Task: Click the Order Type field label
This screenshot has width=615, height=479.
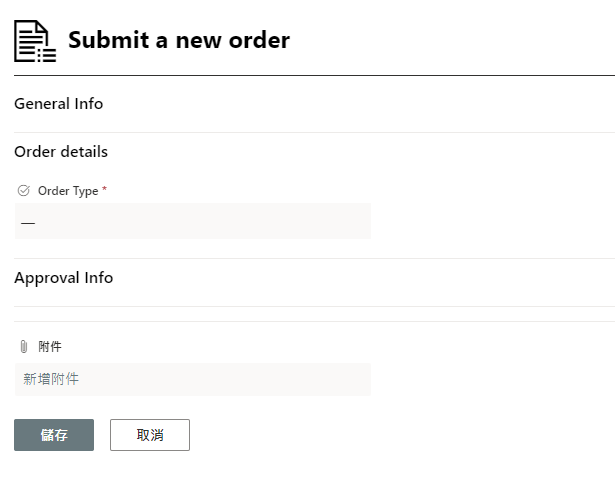Action: tap(68, 191)
